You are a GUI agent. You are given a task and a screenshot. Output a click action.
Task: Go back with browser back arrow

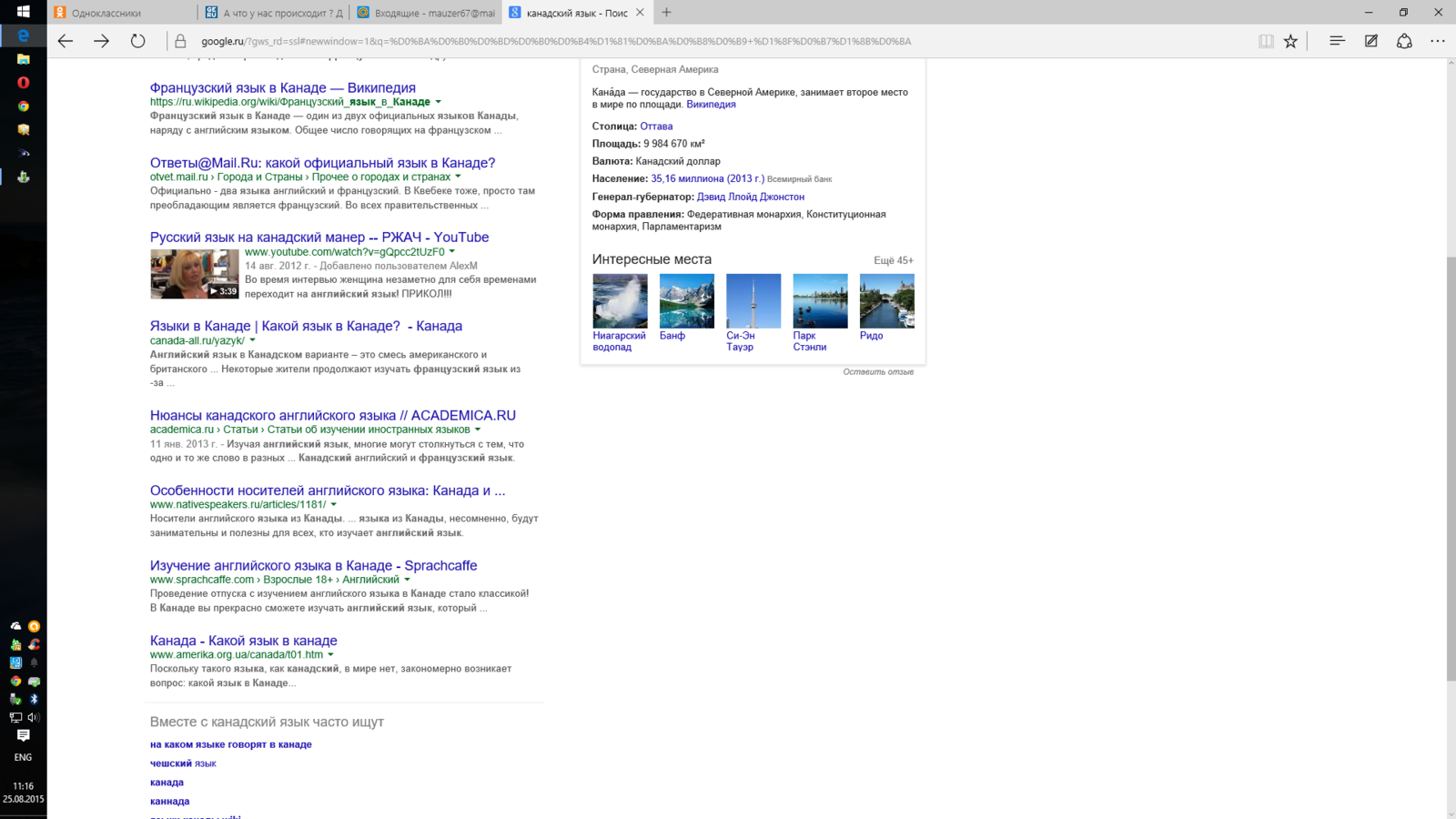[x=65, y=41]
